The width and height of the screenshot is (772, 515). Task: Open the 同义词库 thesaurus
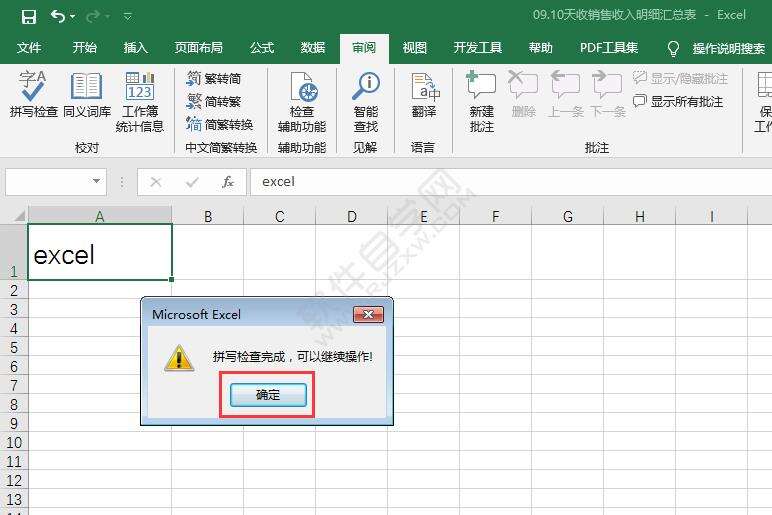pos(87,94)
